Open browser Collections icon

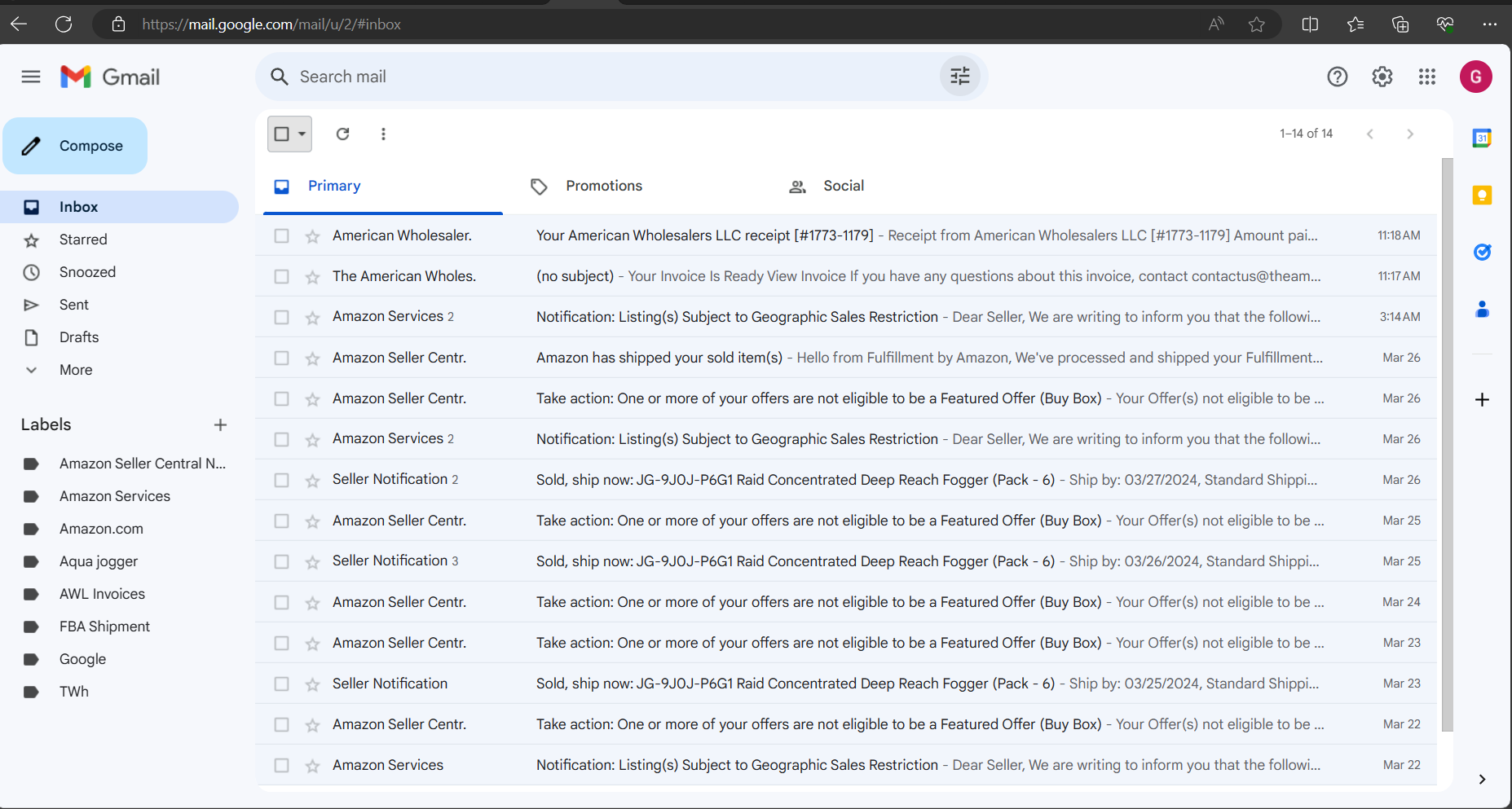(1400, 24)
